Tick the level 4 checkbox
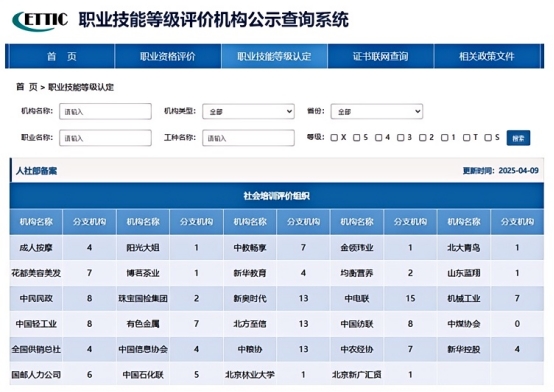This screenshot has height=392, width=554. click(378, 138)
